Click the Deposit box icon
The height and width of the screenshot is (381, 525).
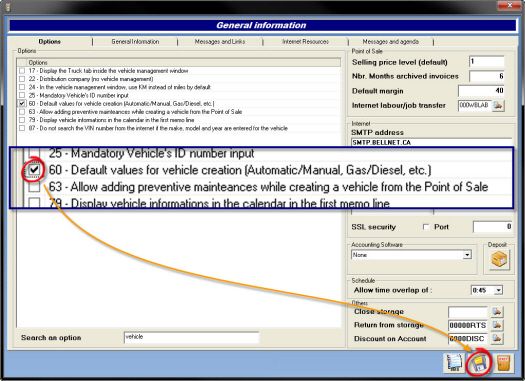pos(499,260)
